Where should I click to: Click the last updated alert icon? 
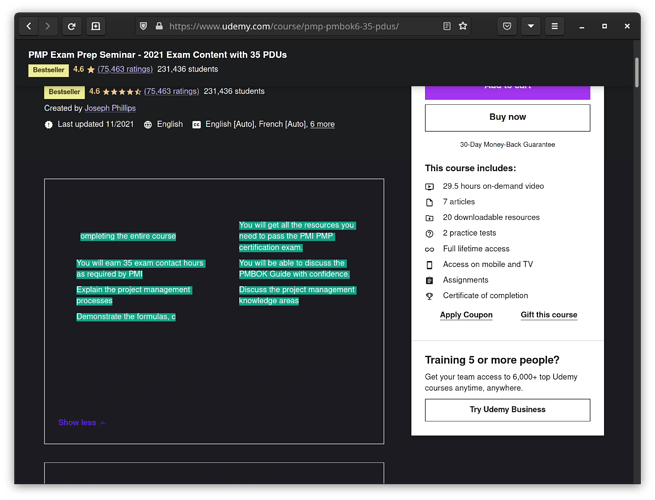(x=48, y=124)
